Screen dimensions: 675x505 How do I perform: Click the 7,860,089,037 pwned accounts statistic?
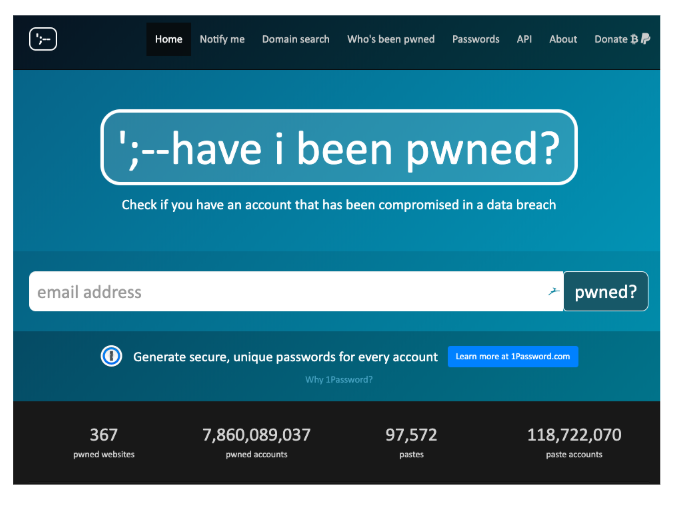pyautogui.click(x=256, y=443)
